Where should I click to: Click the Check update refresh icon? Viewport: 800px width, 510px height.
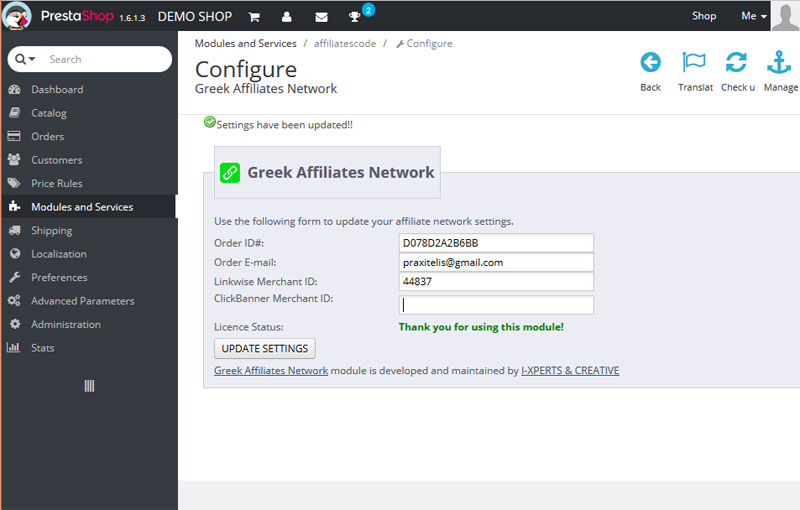737,63
